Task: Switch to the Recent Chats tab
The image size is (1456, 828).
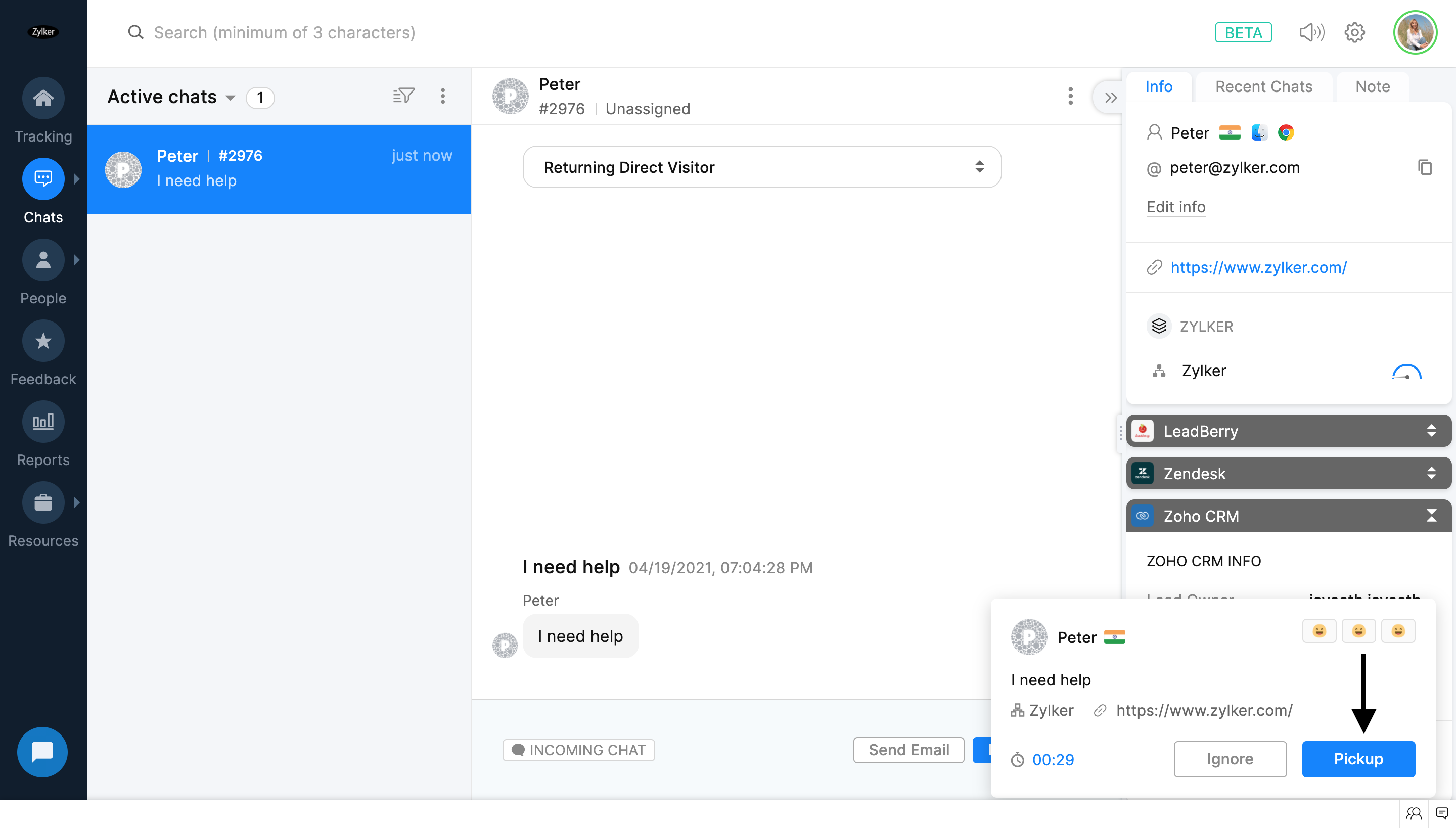Action: [x=1263, y=86]
